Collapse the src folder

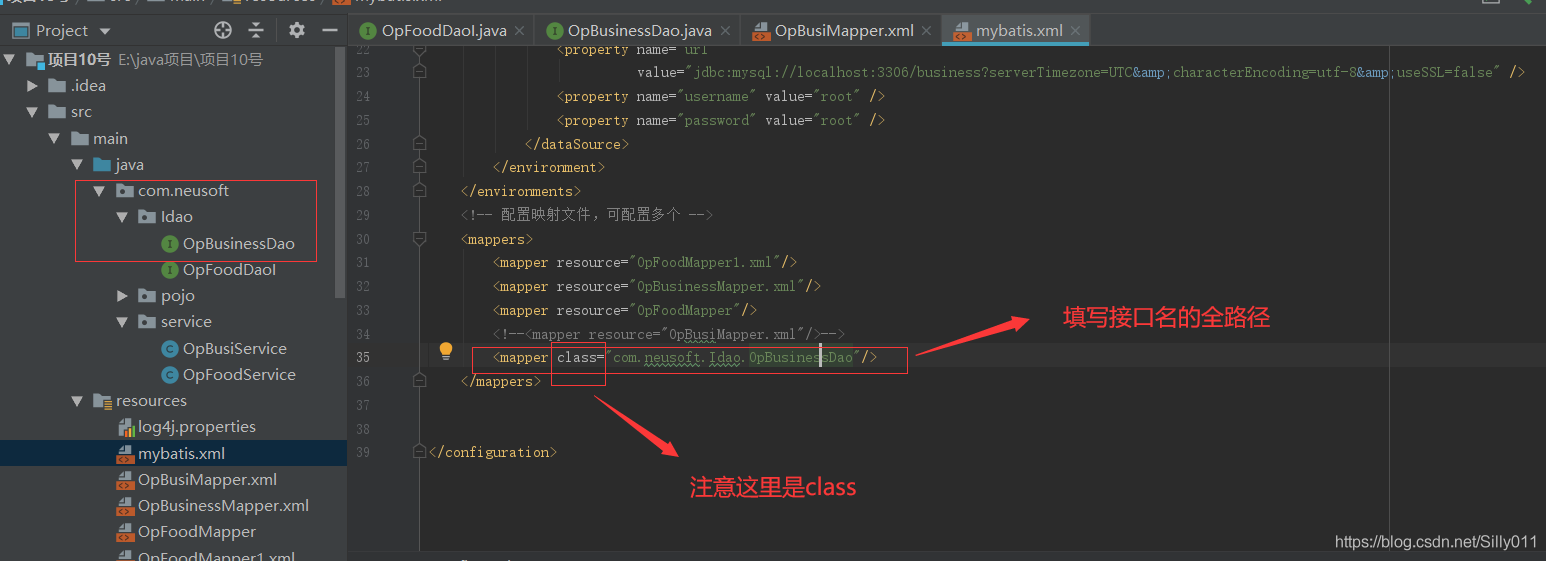[33, 112]
